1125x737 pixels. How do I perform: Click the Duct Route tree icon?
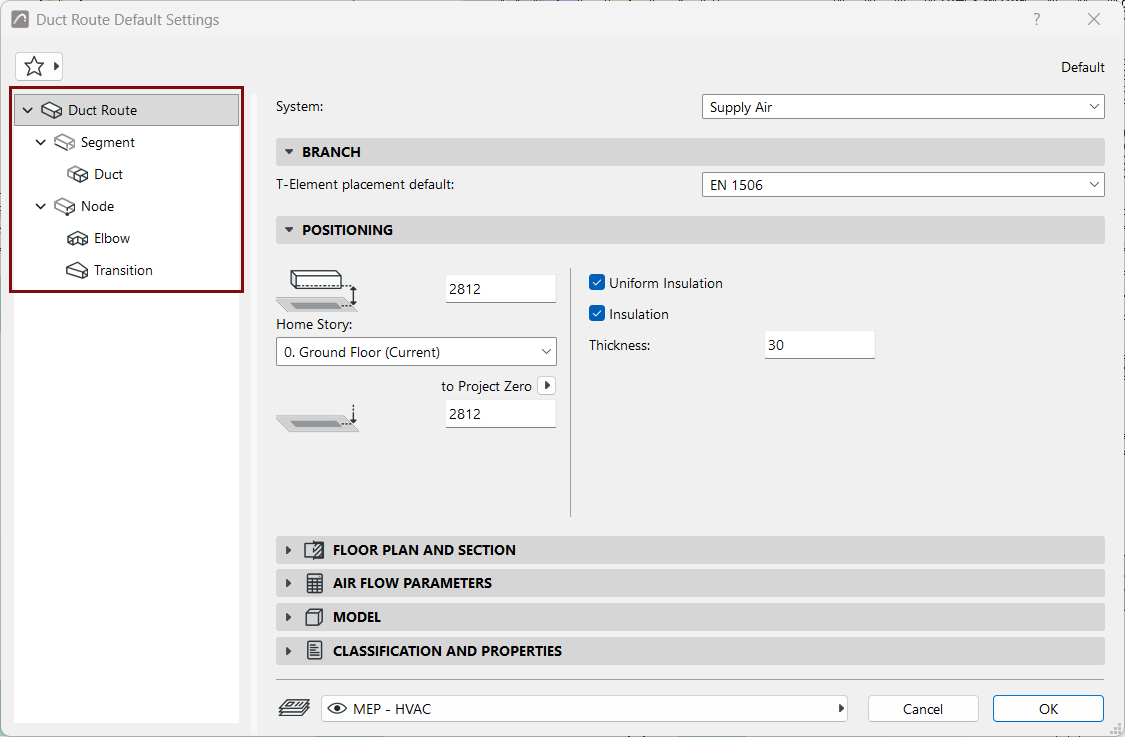click(52, 111)
